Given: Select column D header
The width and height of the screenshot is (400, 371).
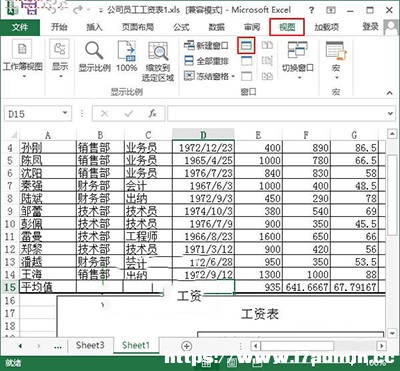Looking at the screenshot, I should (203, 135).
